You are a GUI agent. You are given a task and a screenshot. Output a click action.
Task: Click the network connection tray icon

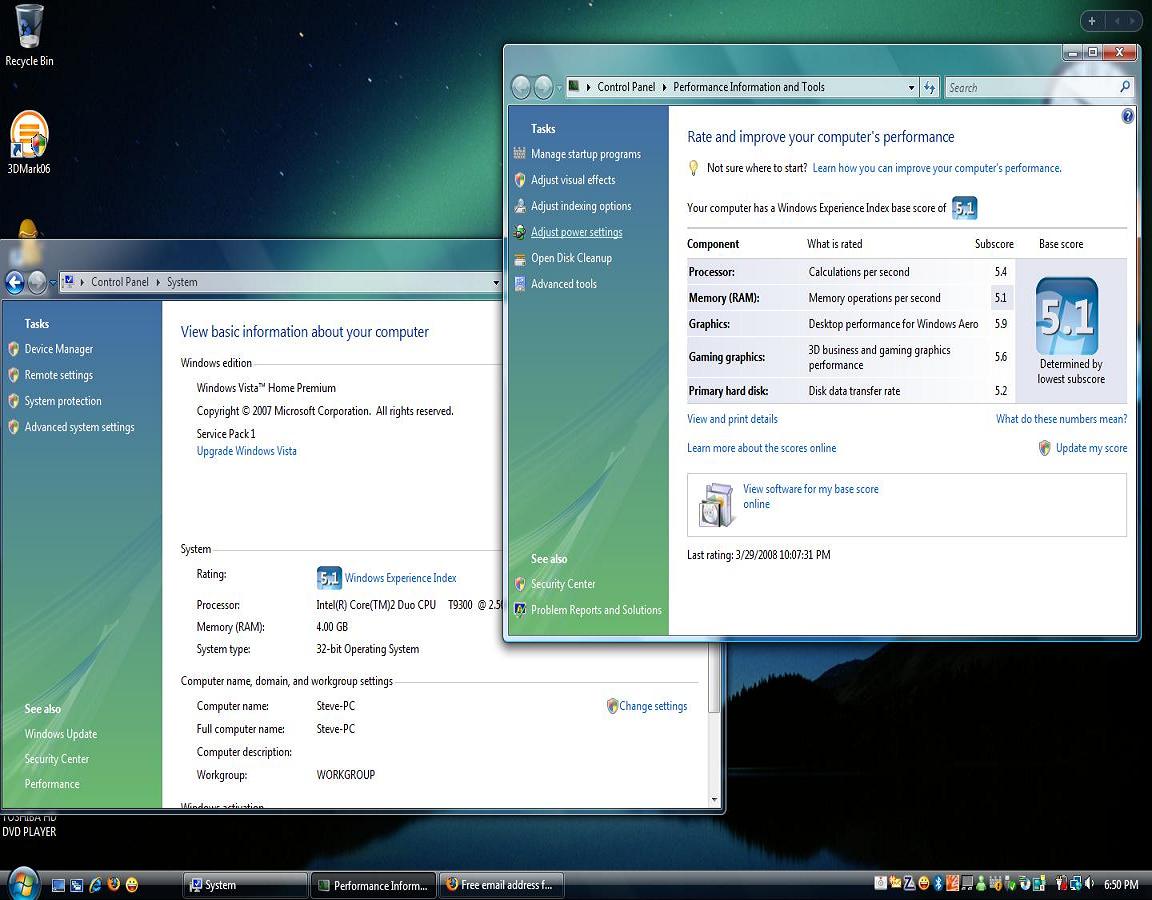[1076, 884]
